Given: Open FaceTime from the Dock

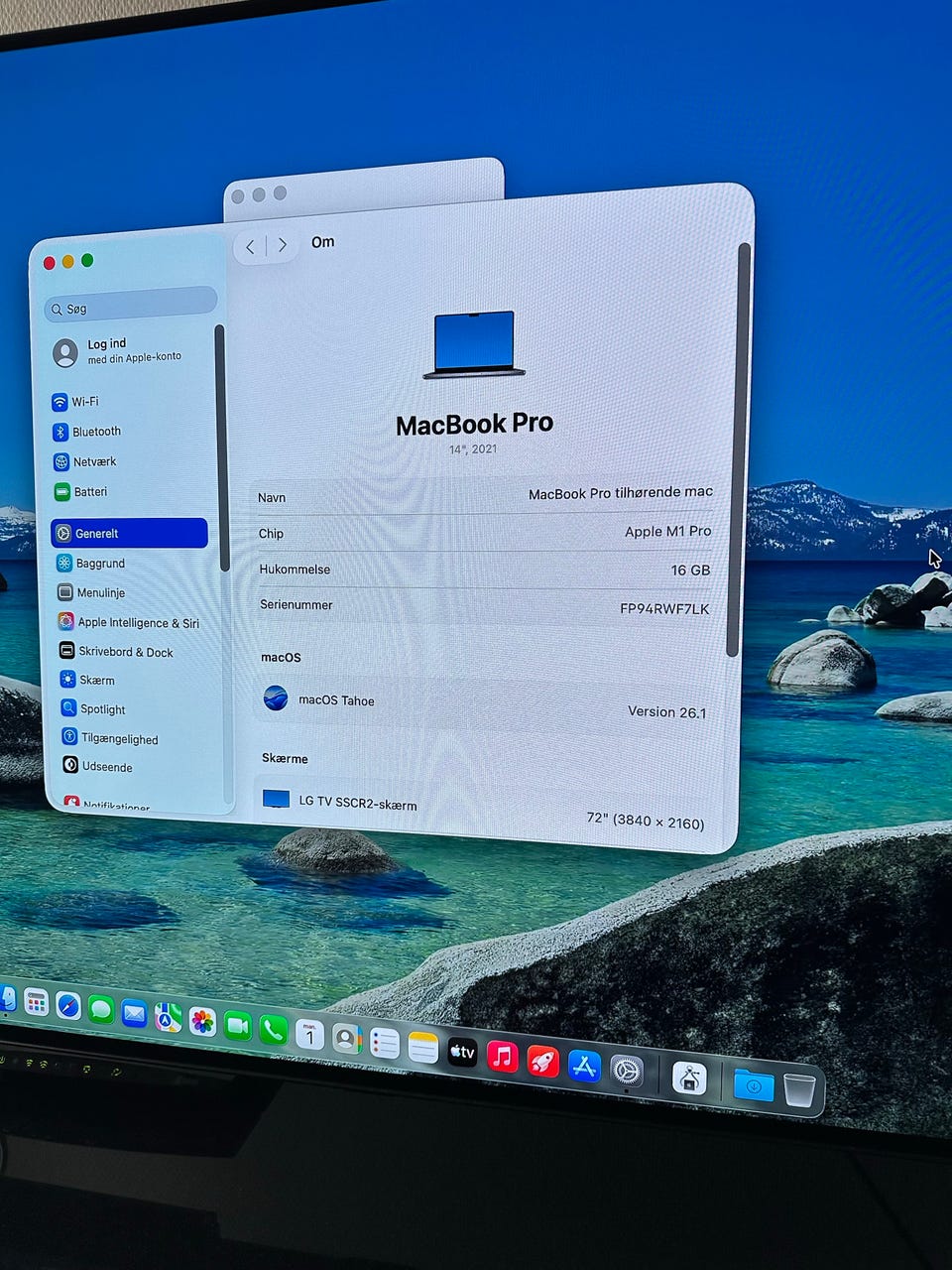Looking at the screenshot, I should tap(237, 1026).
